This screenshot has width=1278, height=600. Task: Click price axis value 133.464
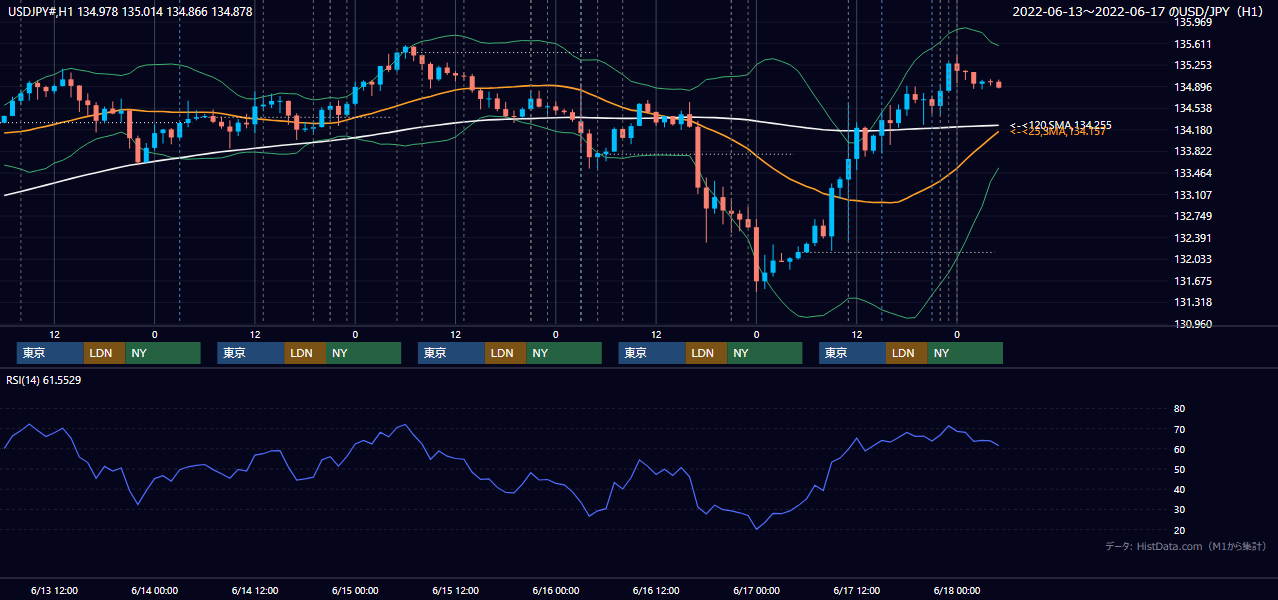coord(1194,173)
